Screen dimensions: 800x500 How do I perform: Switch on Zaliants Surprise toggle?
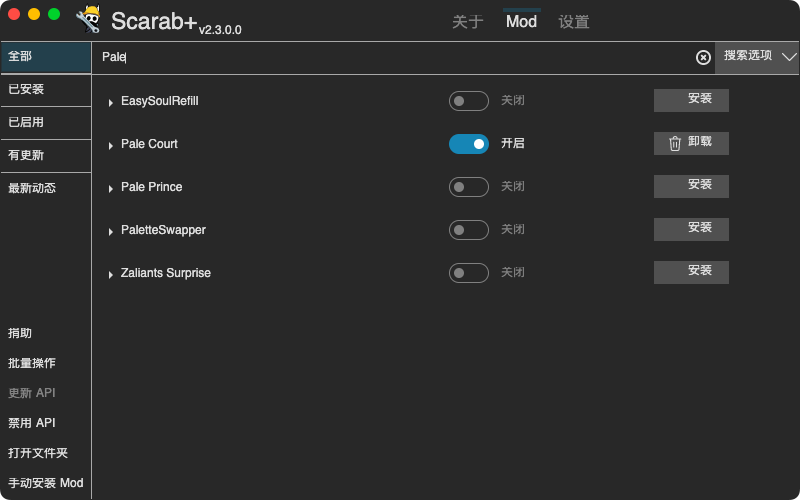pos(468,273)
